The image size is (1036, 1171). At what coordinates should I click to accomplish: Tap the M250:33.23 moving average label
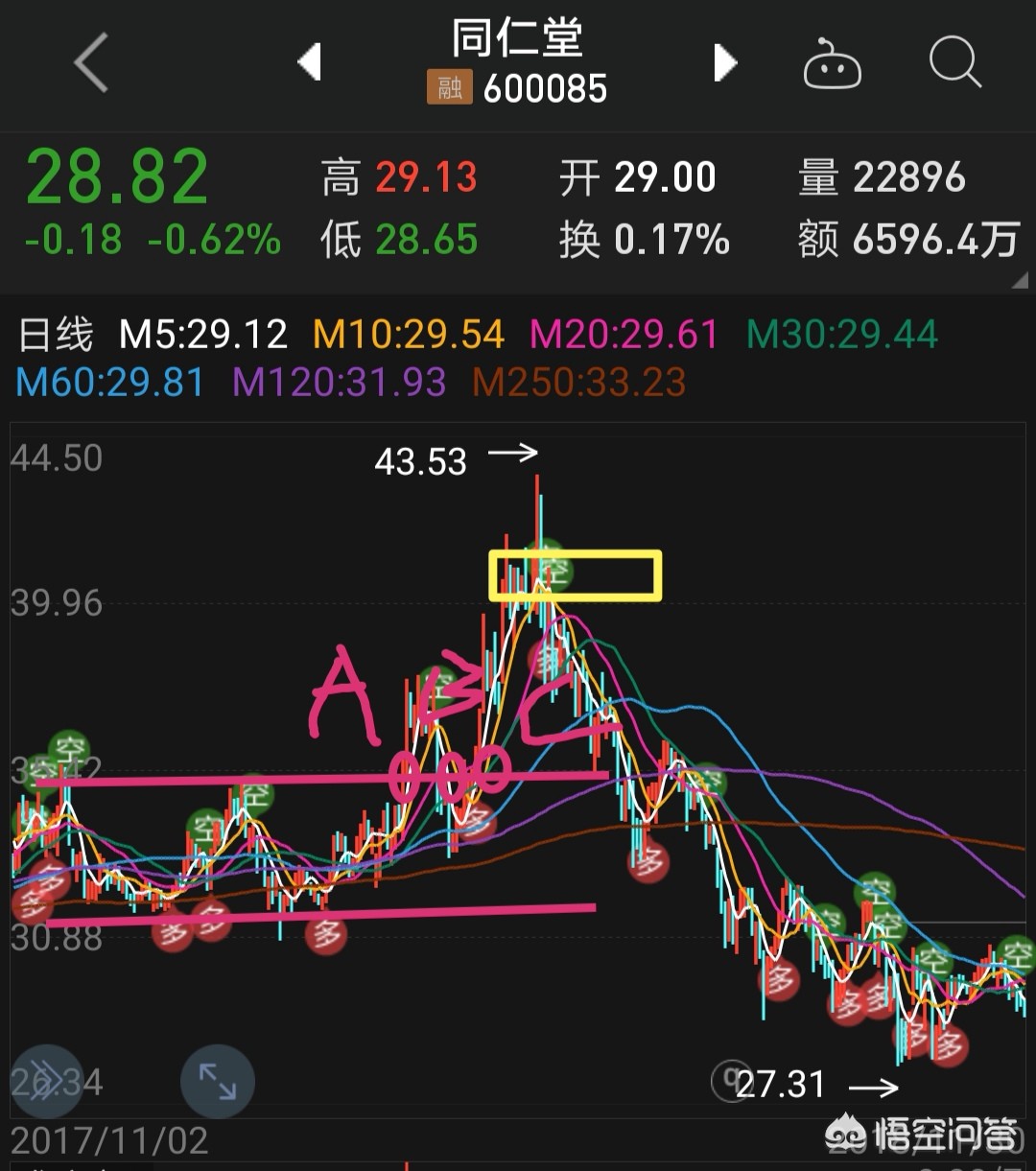point(579,382)
